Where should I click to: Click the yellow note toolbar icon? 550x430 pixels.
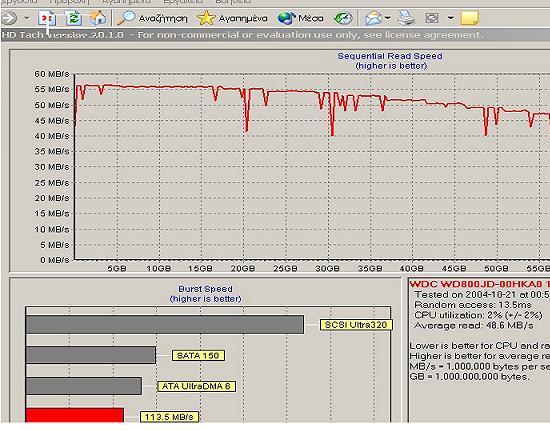pyautogui.click(x=470, y=18)
